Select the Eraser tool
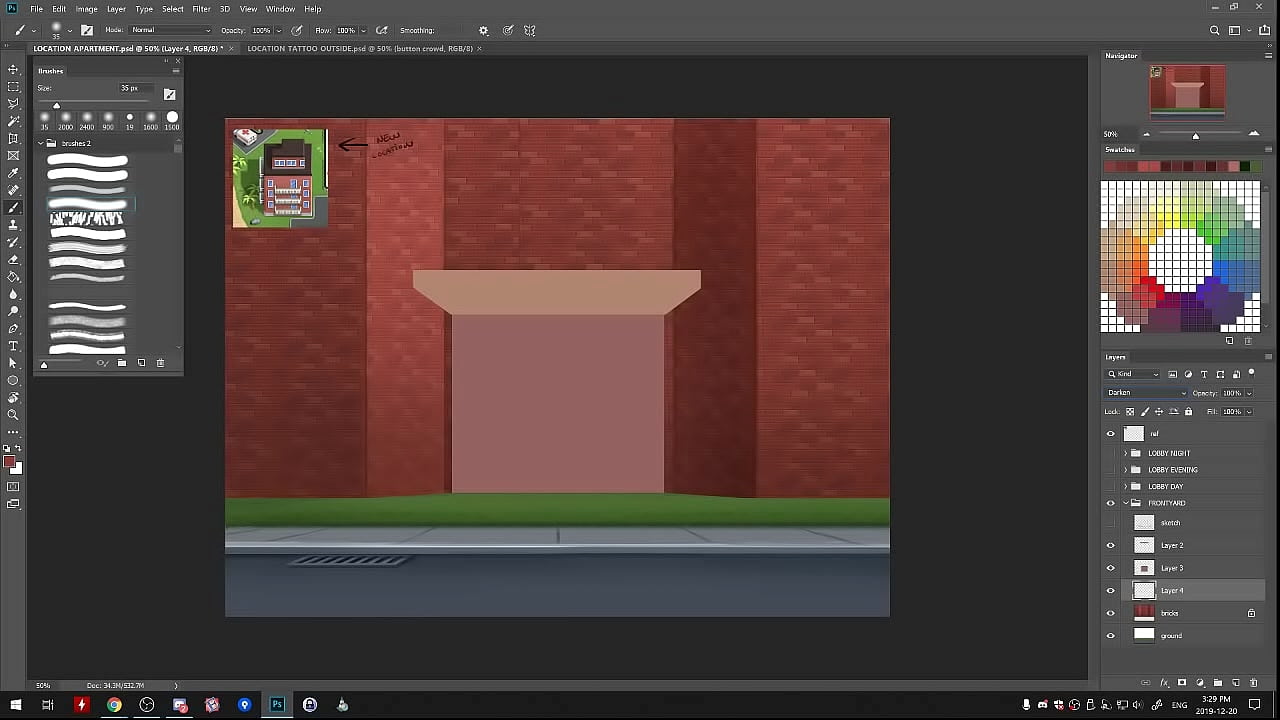 pyautogui.click(x=13, y=259)
